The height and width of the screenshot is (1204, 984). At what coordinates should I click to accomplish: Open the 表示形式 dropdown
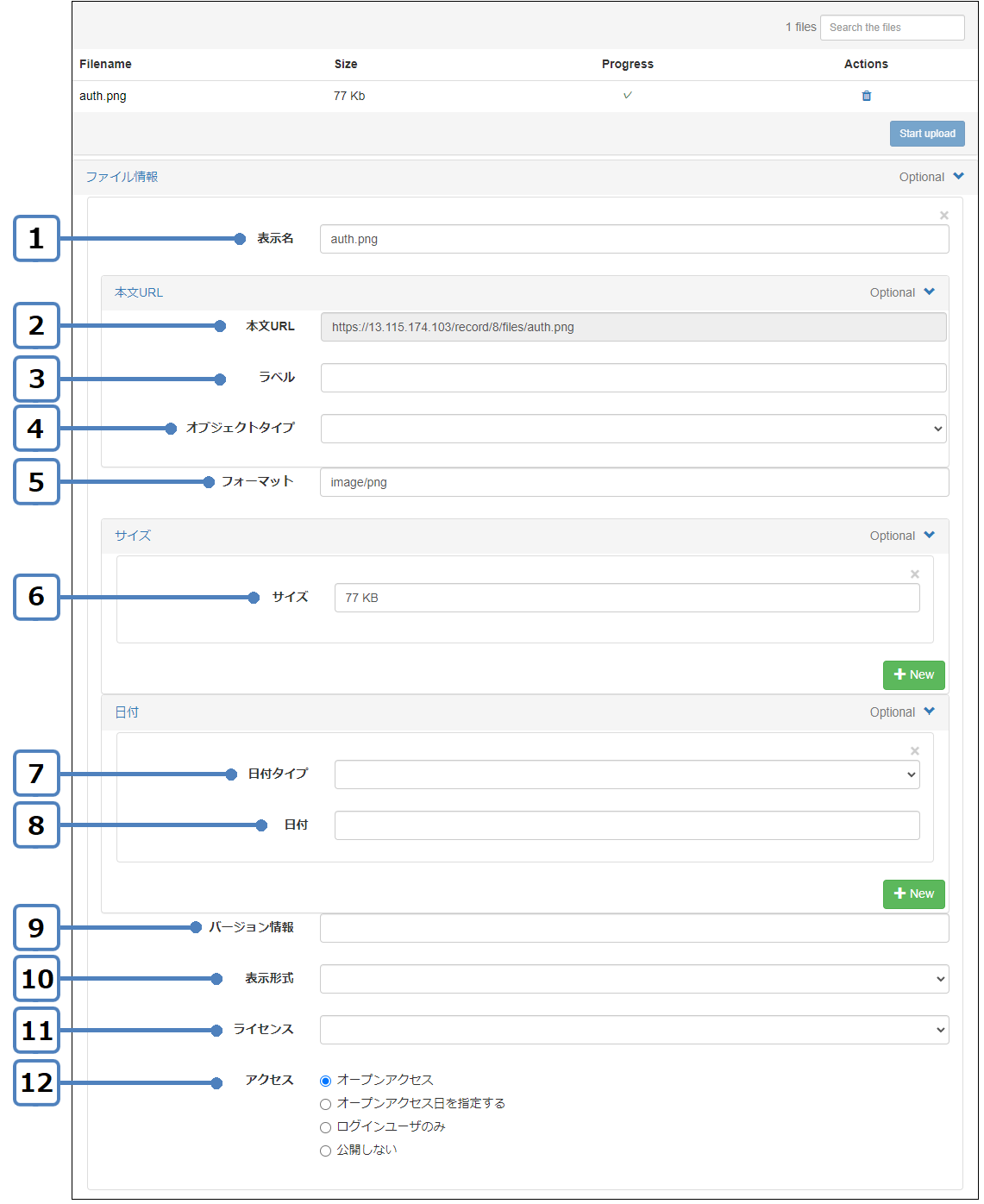[x=634, y=979]
